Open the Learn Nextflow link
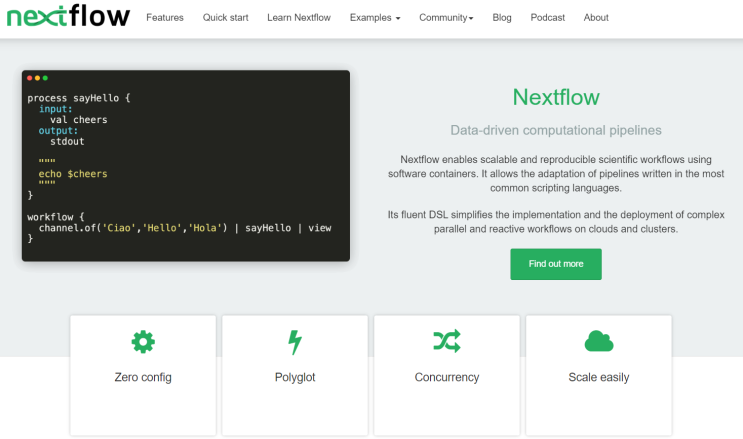Image resolution: width=743 pixels, height=439 pixels. [x=299, y=18]
